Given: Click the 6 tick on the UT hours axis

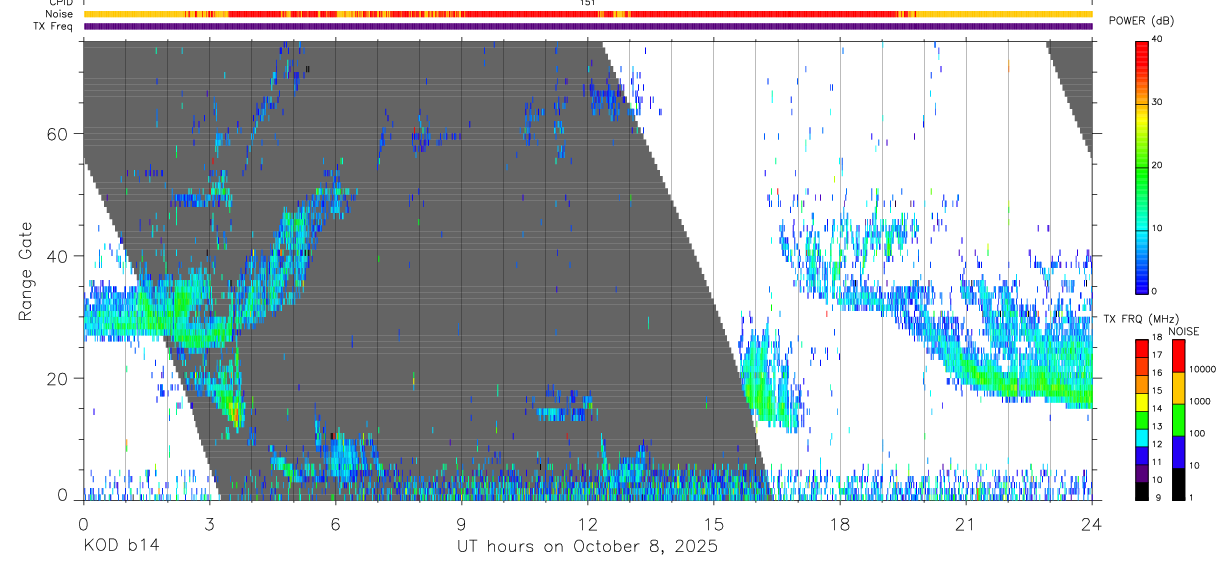Looking at the screenshot, I should [335, 523].
